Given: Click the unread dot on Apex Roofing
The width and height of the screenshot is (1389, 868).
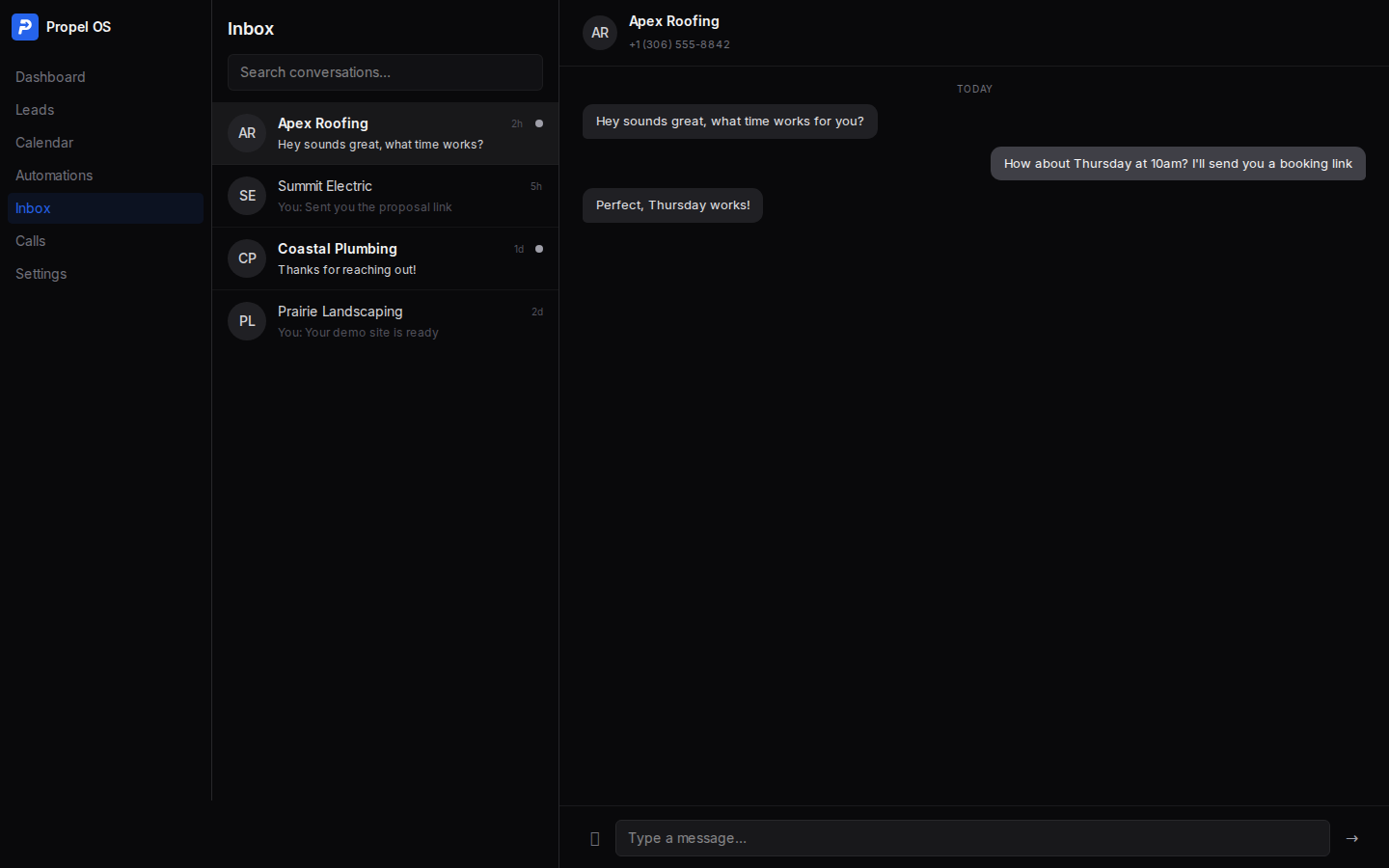Looking at the screenshot, I should 539,123.
